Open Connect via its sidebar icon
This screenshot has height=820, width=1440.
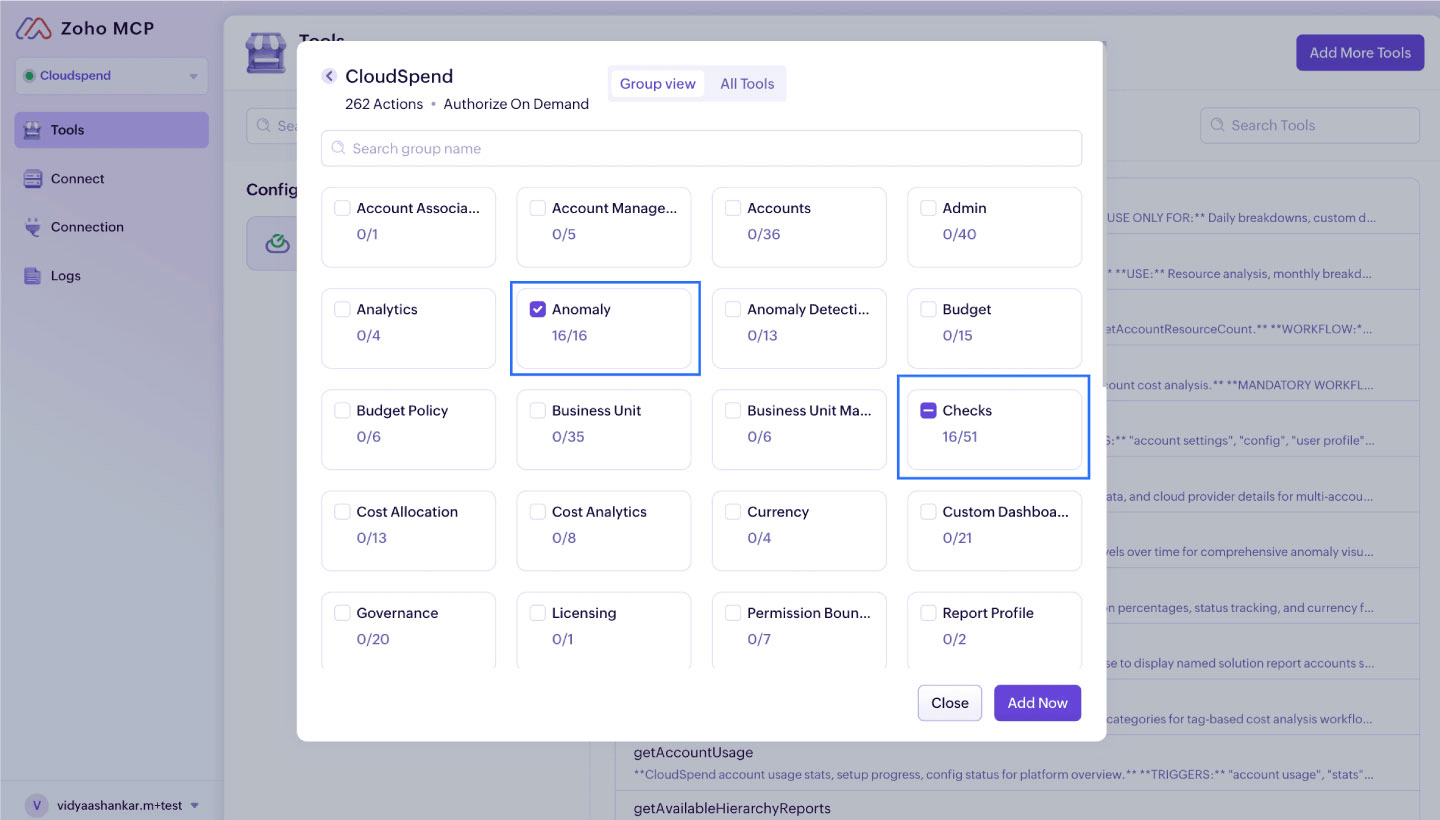33,179
